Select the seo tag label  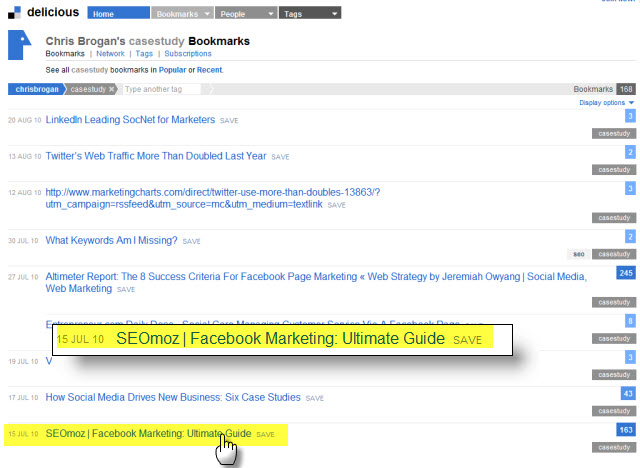578,254
